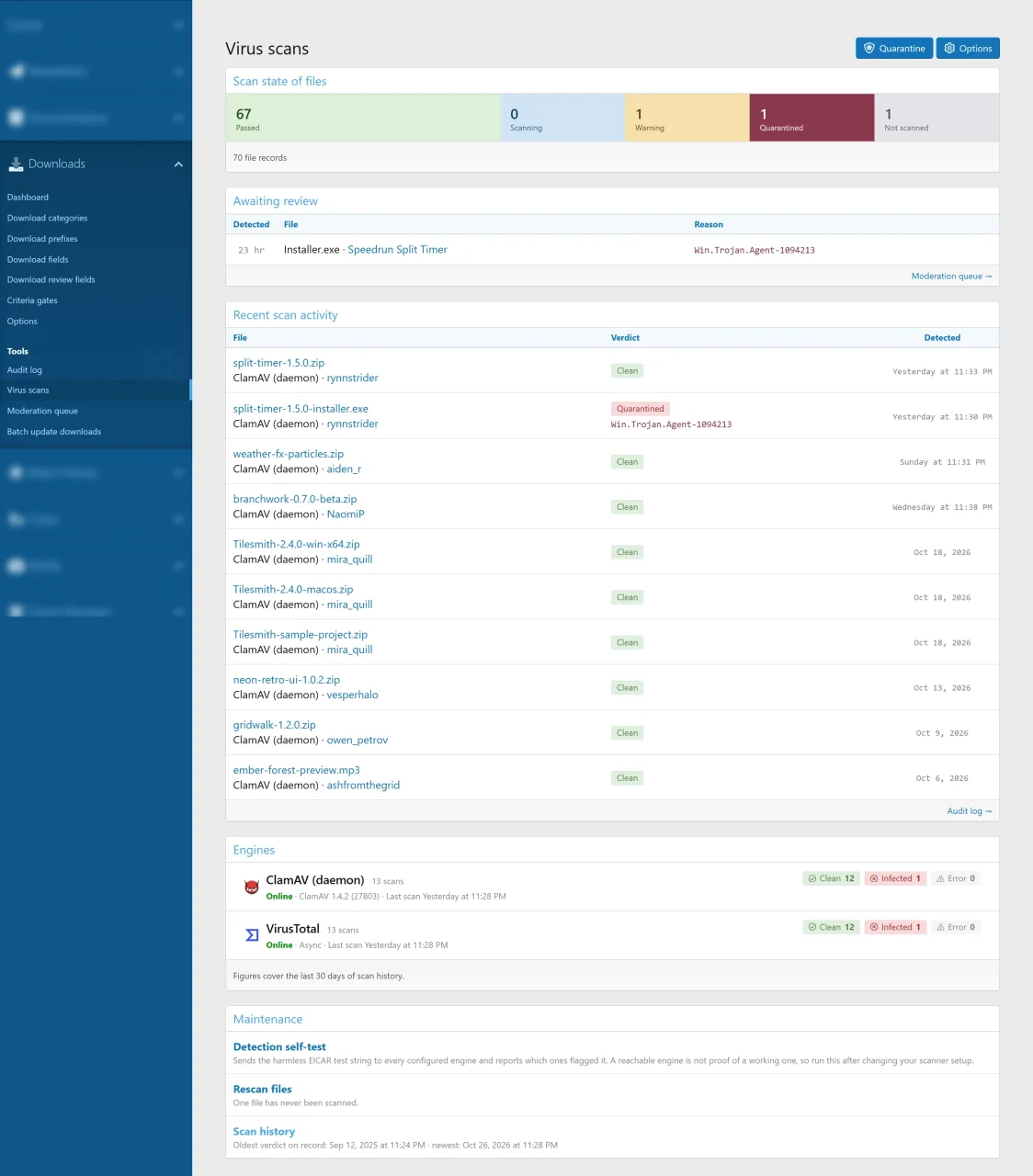Click ClamAV Clean 12 badge
1033x1176 pixels.
(x=831, y=878)
